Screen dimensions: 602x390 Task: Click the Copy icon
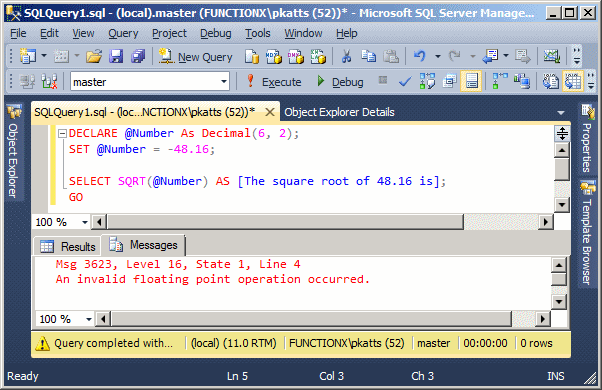pos(369,56)
